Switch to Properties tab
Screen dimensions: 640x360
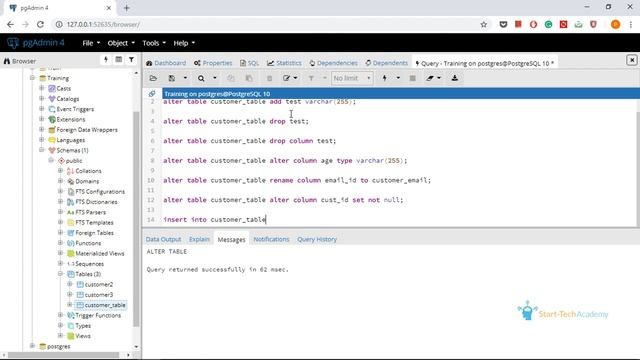[213, 63]
